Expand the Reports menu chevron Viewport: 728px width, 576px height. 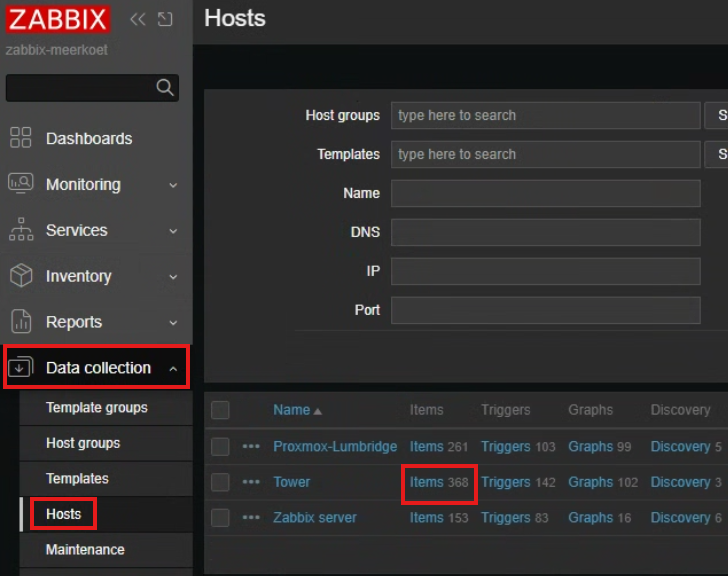pyautogui.click(x=173, y=323)
